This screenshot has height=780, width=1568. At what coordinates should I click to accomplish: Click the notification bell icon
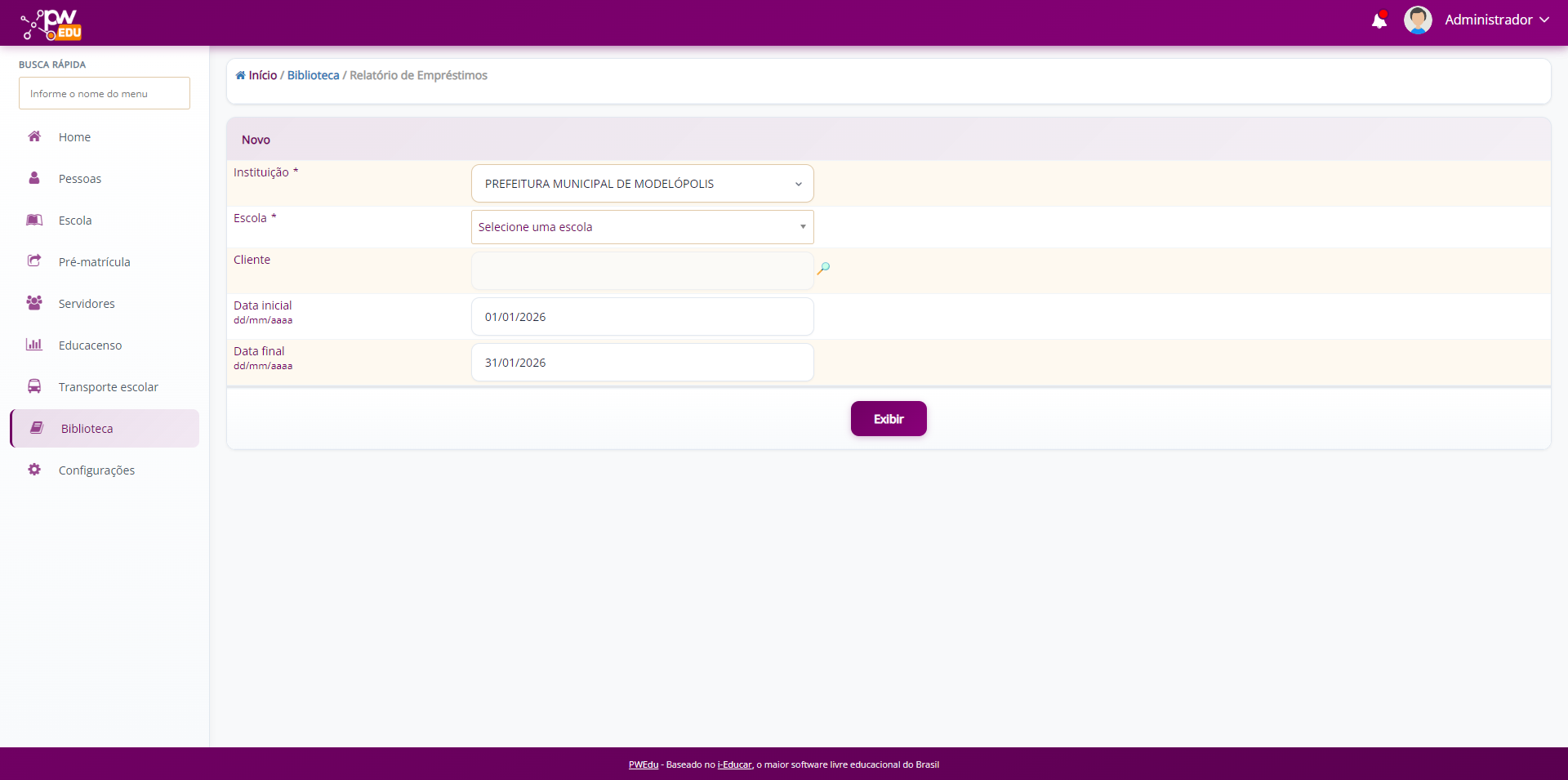point(1379,20)
